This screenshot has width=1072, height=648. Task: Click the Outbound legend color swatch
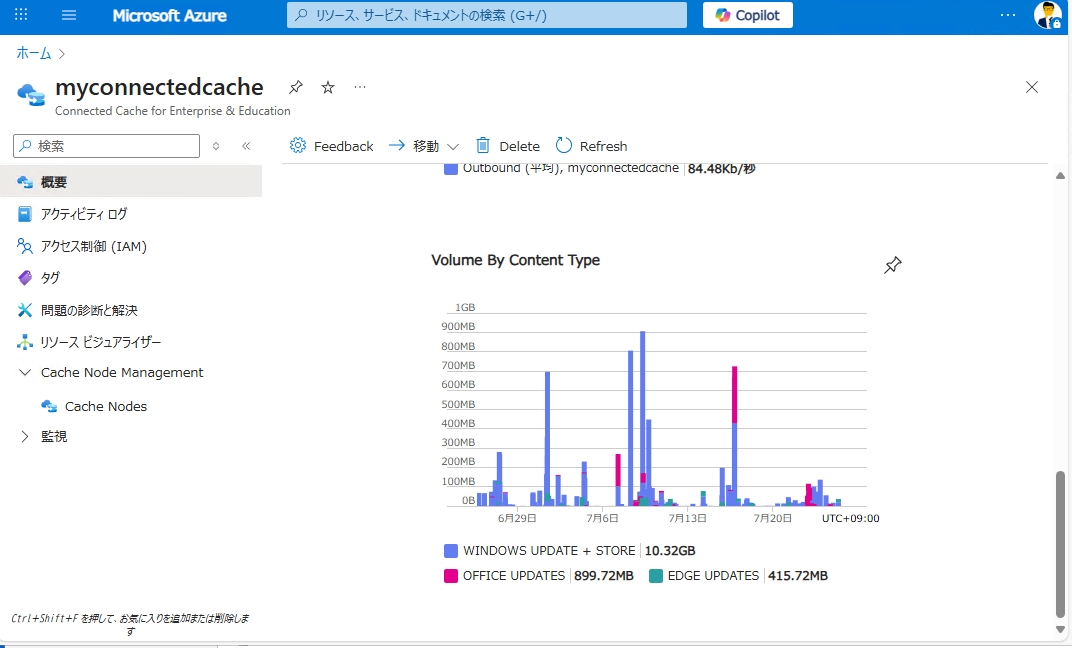(451, 168)
